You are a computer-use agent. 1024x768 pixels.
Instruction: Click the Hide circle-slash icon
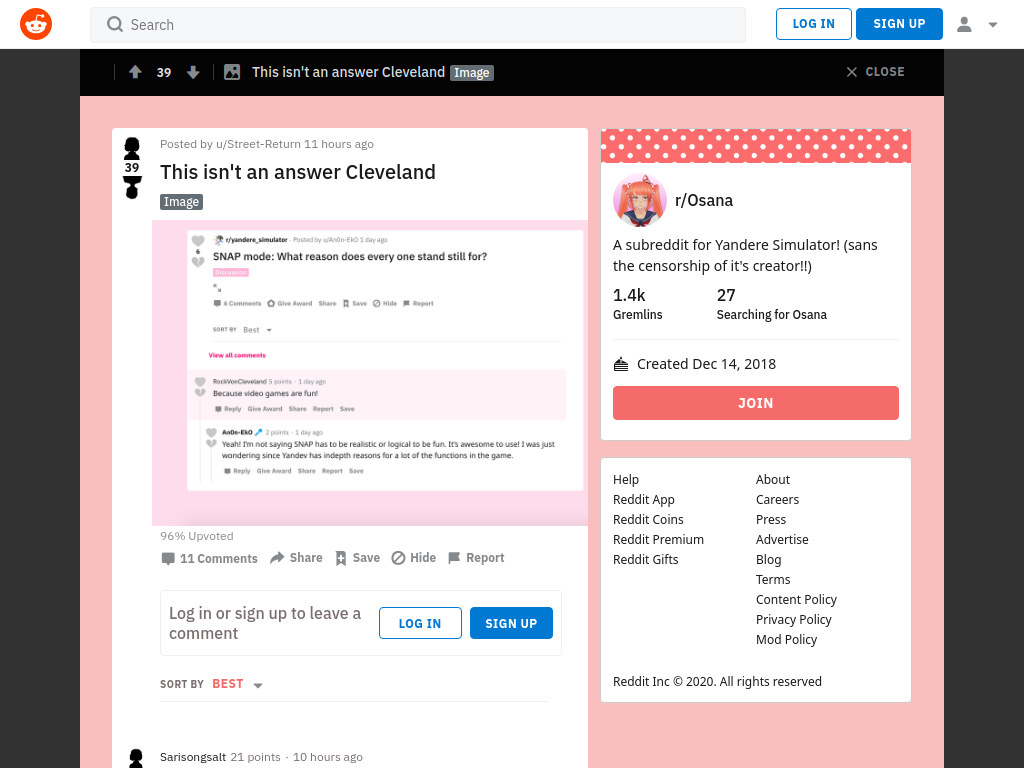(398, 558)
